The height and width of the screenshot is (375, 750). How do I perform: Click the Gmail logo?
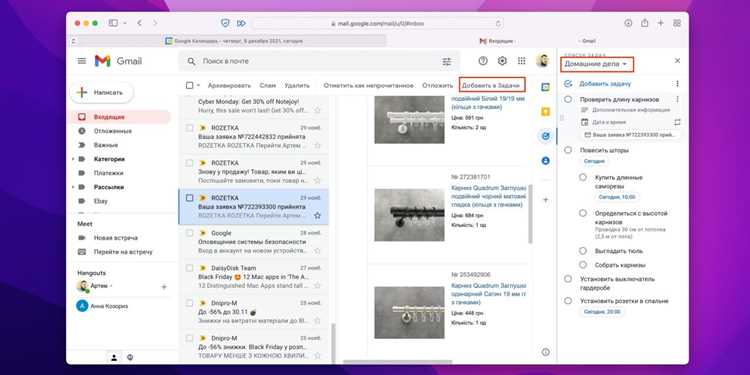(118, 61)
